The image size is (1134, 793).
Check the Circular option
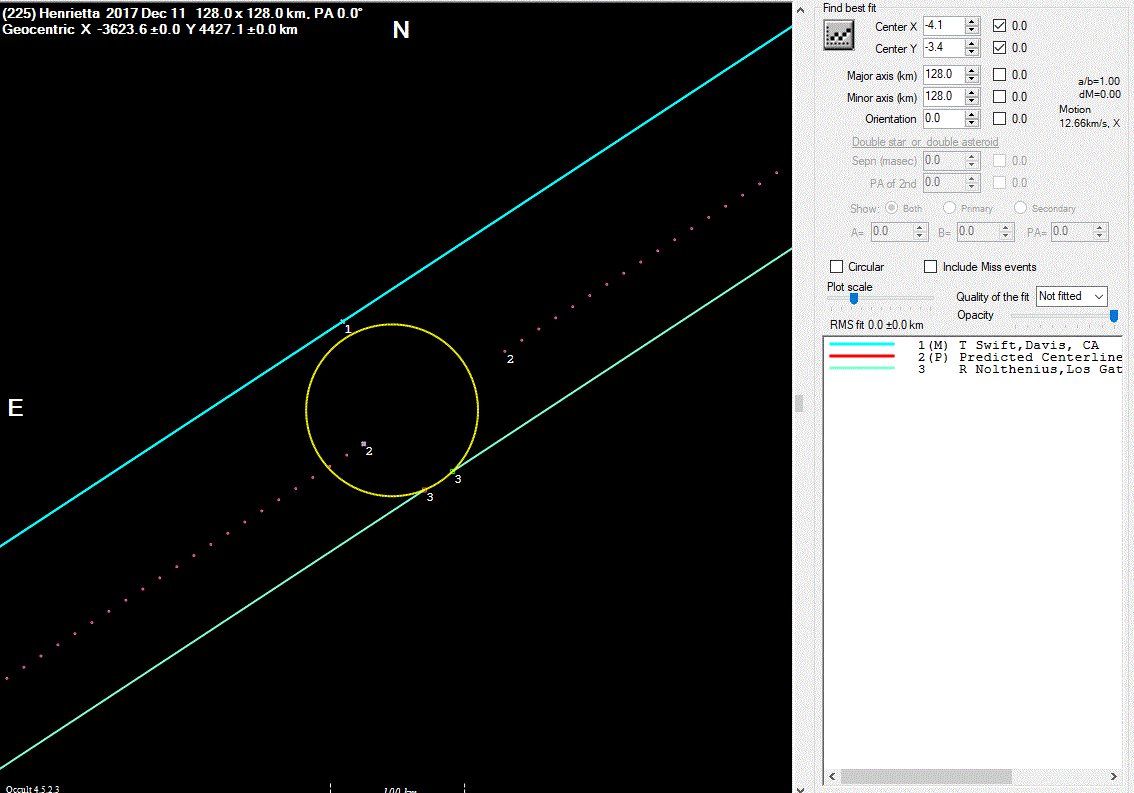coord(837,266)
